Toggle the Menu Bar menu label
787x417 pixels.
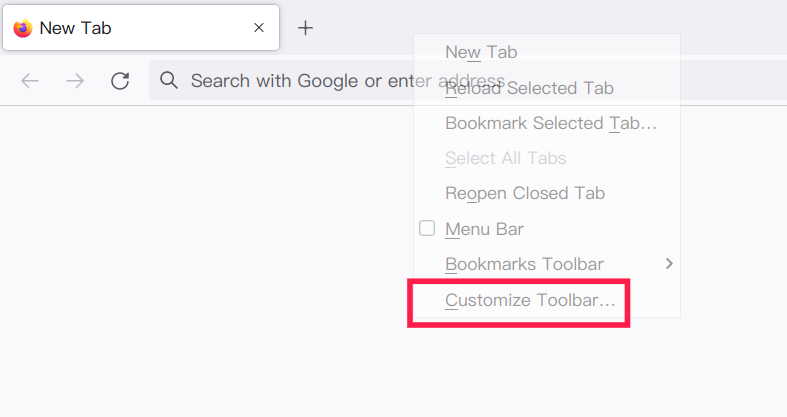tap(484, 229)
